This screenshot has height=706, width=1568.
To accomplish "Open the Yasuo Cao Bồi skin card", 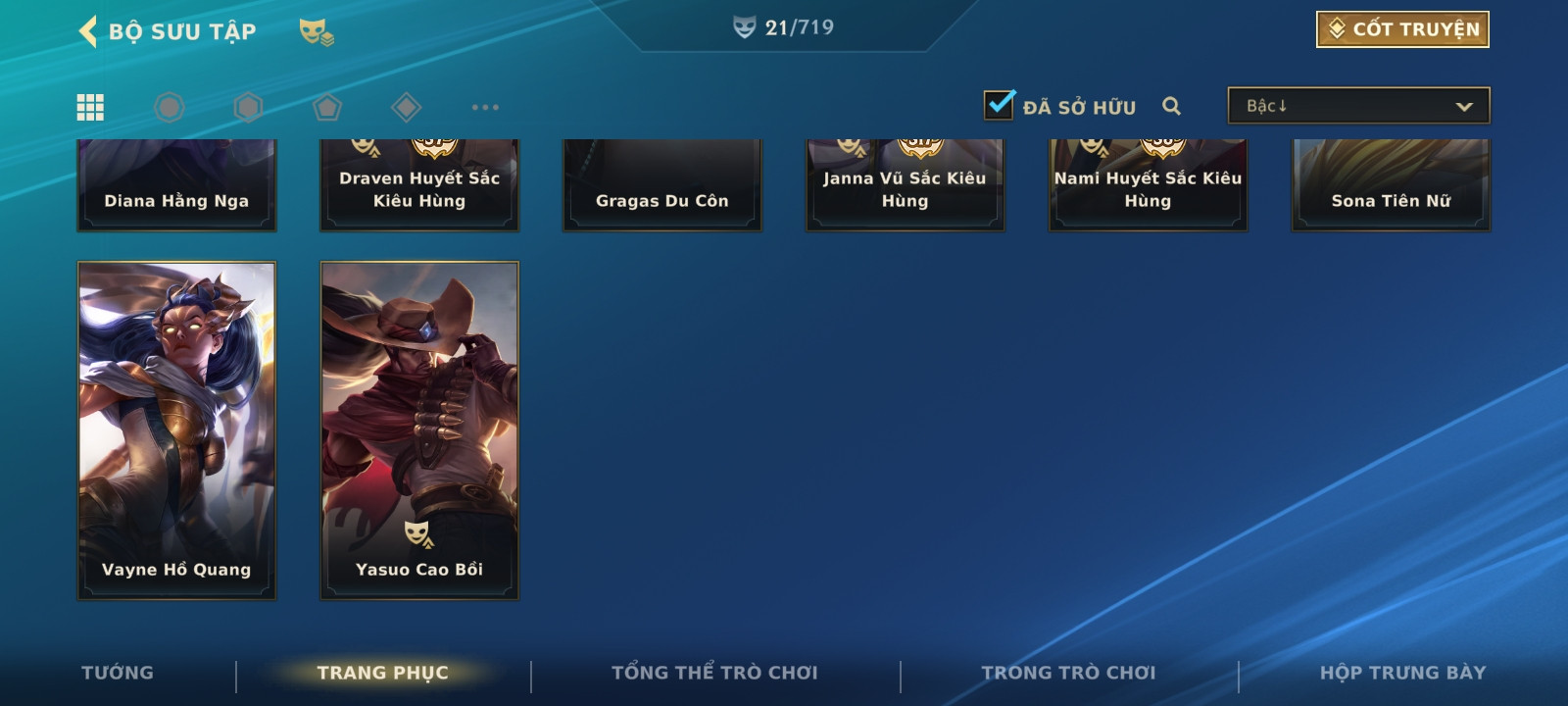I will pyautogui.click(x=419, y=430).
